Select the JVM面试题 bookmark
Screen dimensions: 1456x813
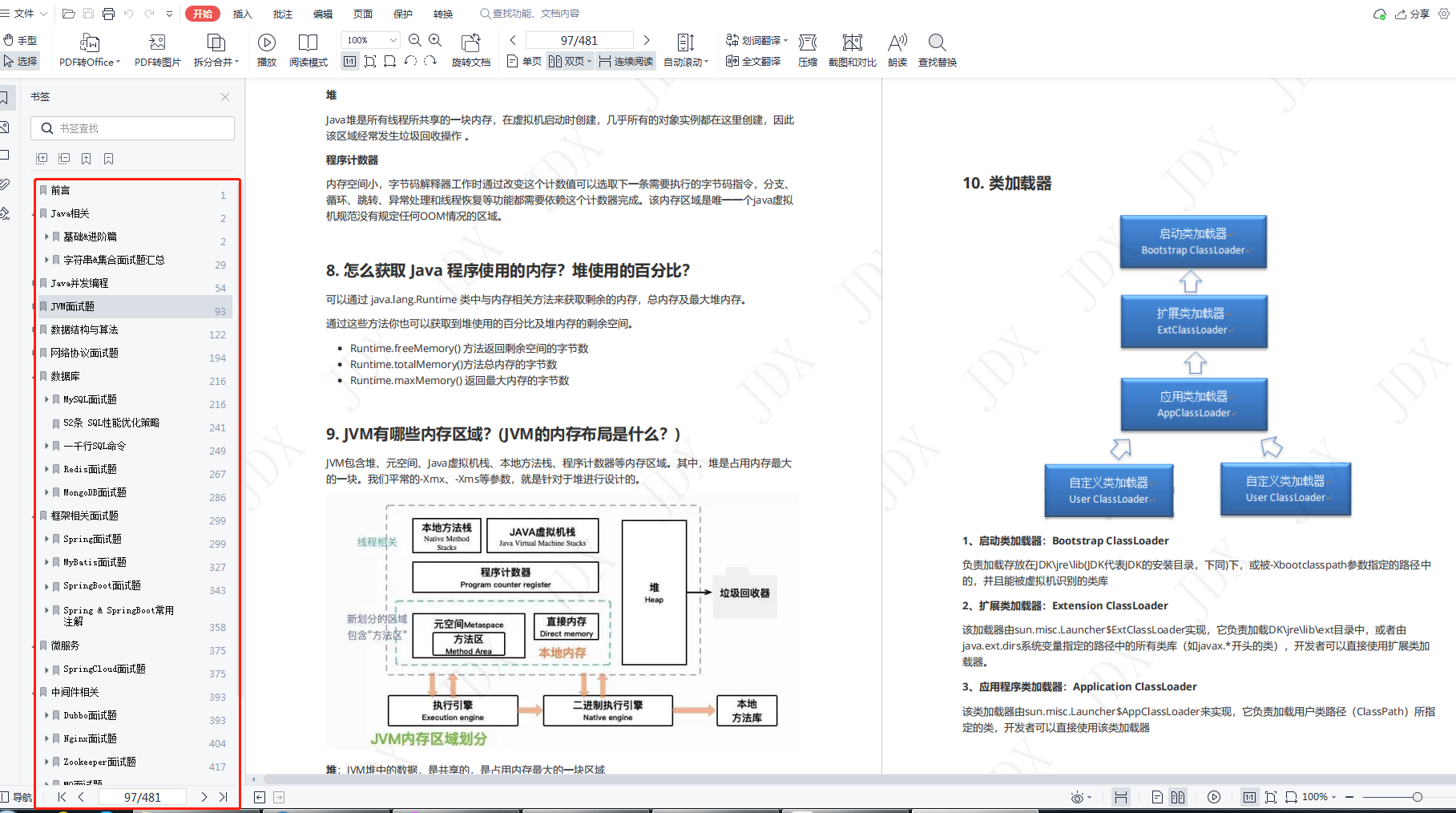click(135, 306)
